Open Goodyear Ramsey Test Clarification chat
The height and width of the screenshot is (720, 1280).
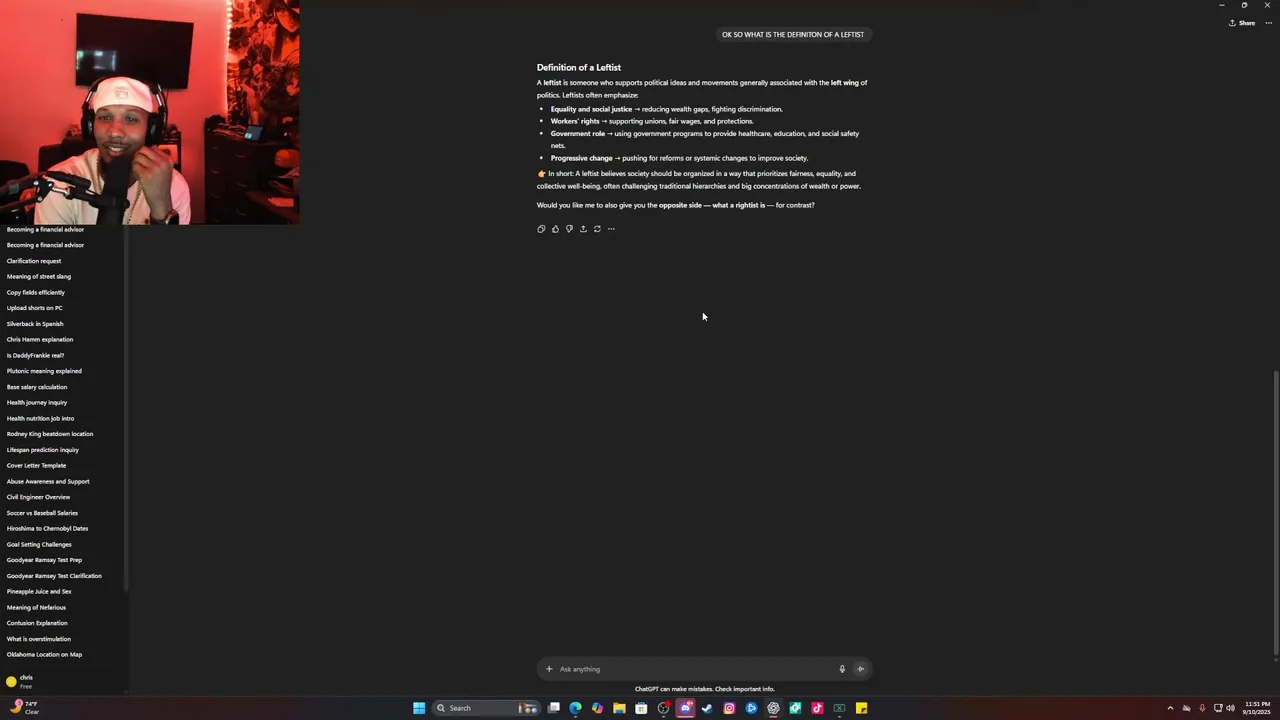click(x=54, y=576)
